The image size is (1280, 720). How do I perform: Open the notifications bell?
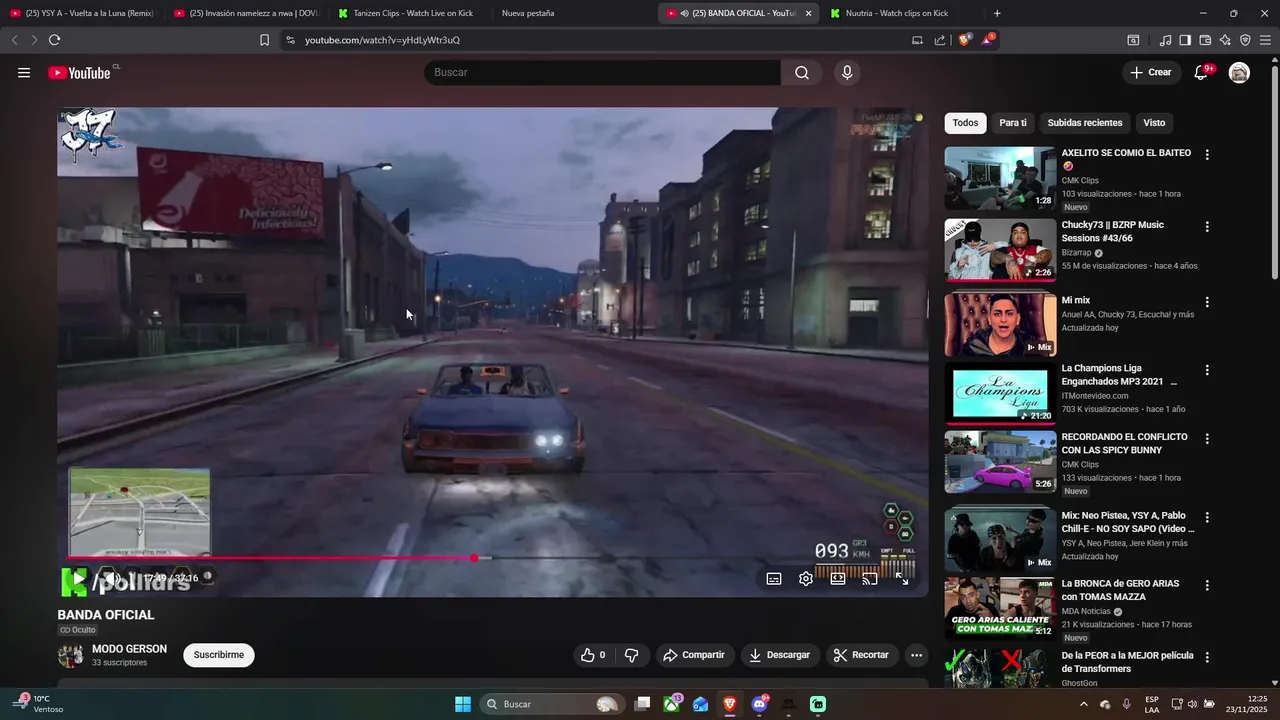[1202, 72]
